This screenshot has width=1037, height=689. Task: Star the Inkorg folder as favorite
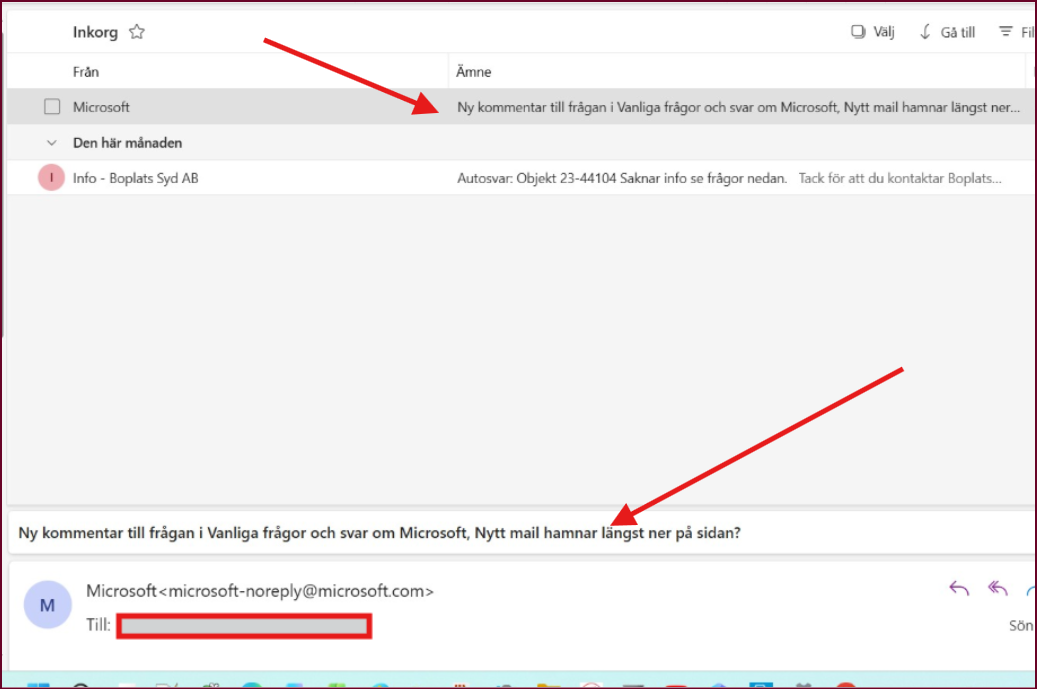(x=137, y=32)
